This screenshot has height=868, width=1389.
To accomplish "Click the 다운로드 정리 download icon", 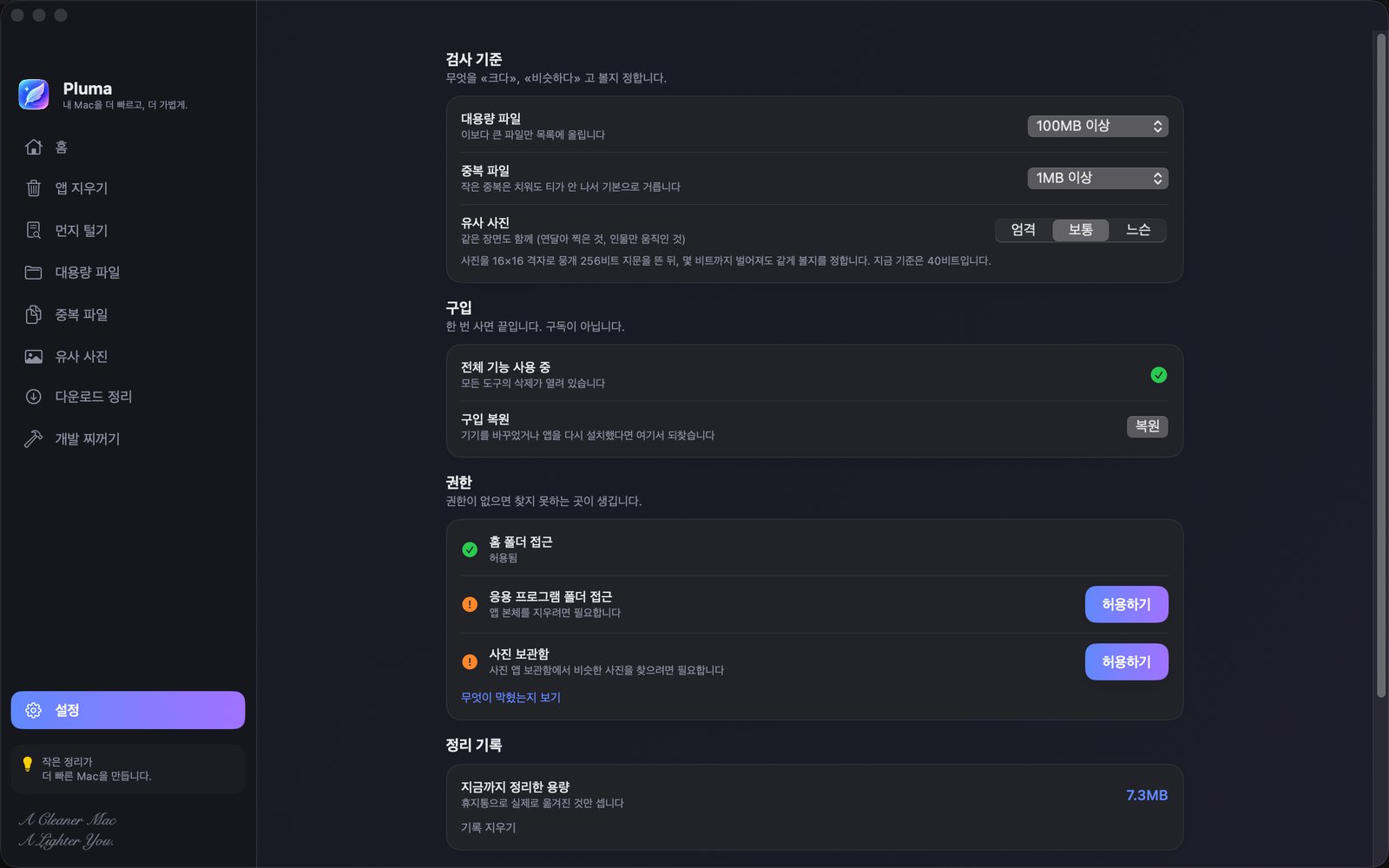I will pyautogui.click(x=33, y=397).
